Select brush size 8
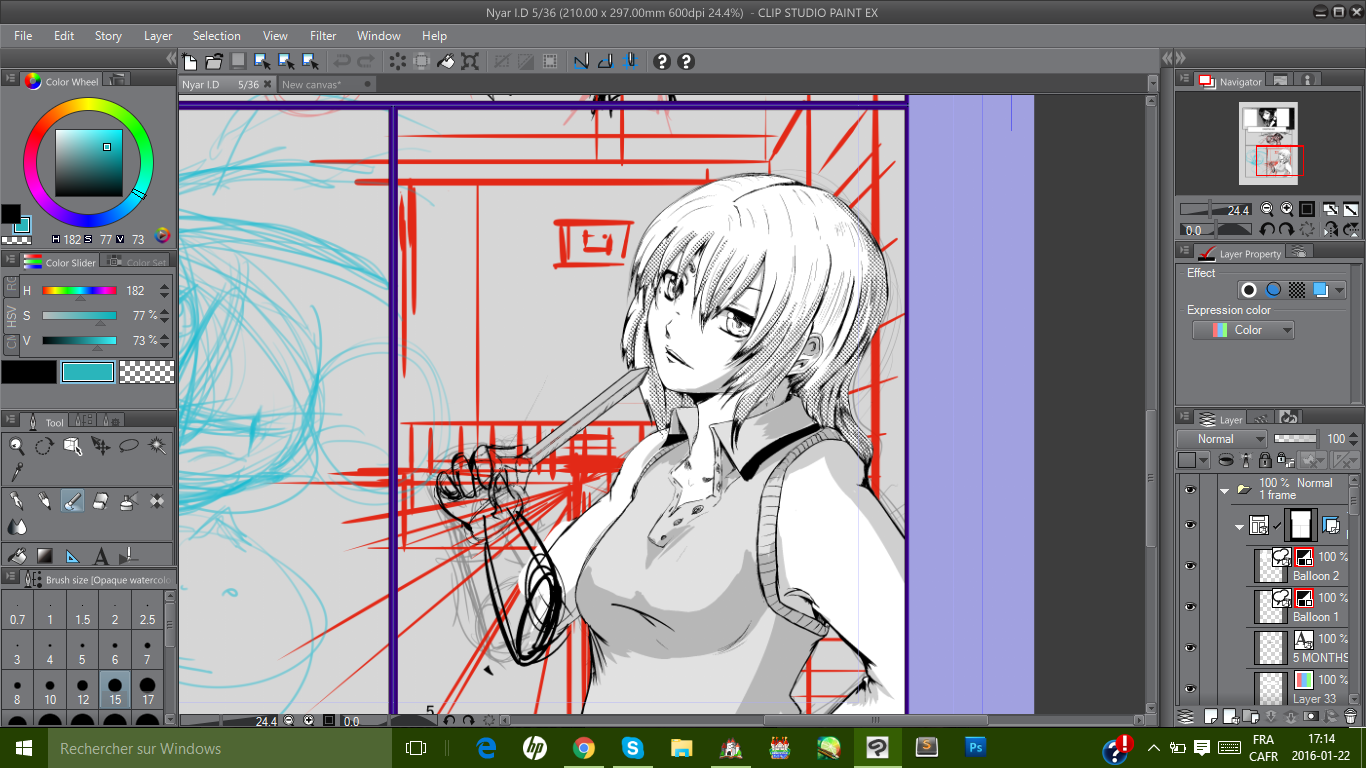 coord(17,691)
